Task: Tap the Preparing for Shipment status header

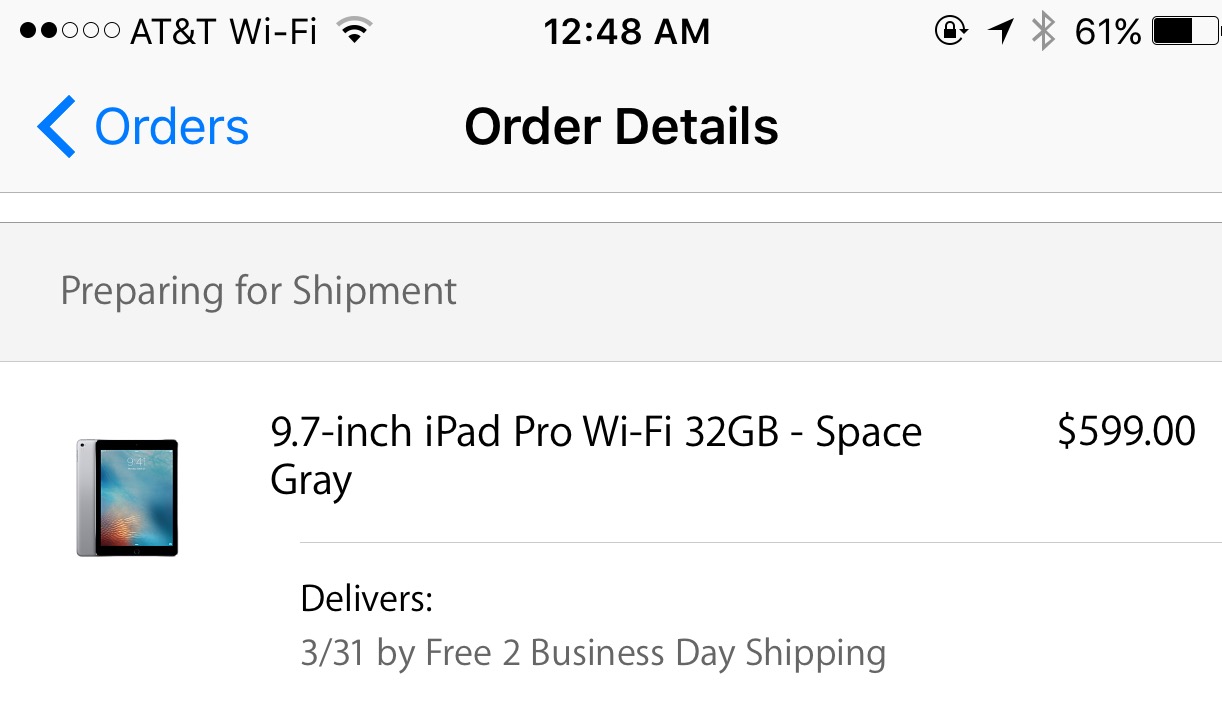Action: pos(258,291)
